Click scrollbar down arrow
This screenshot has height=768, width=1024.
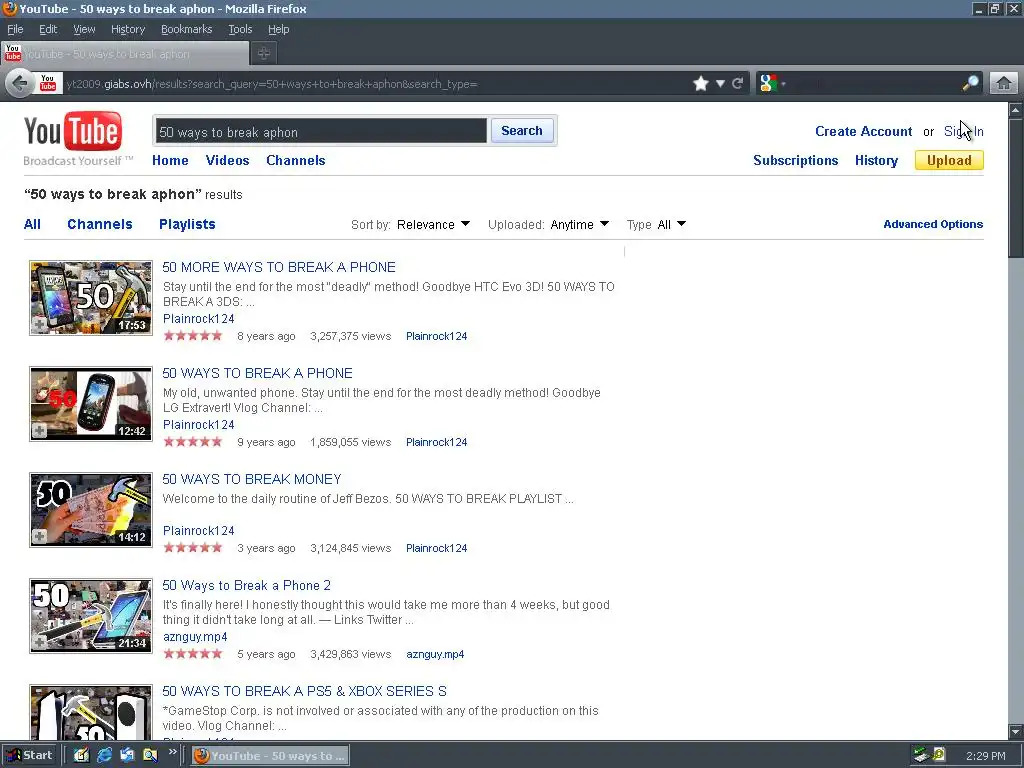click(x=1016, y=731)
